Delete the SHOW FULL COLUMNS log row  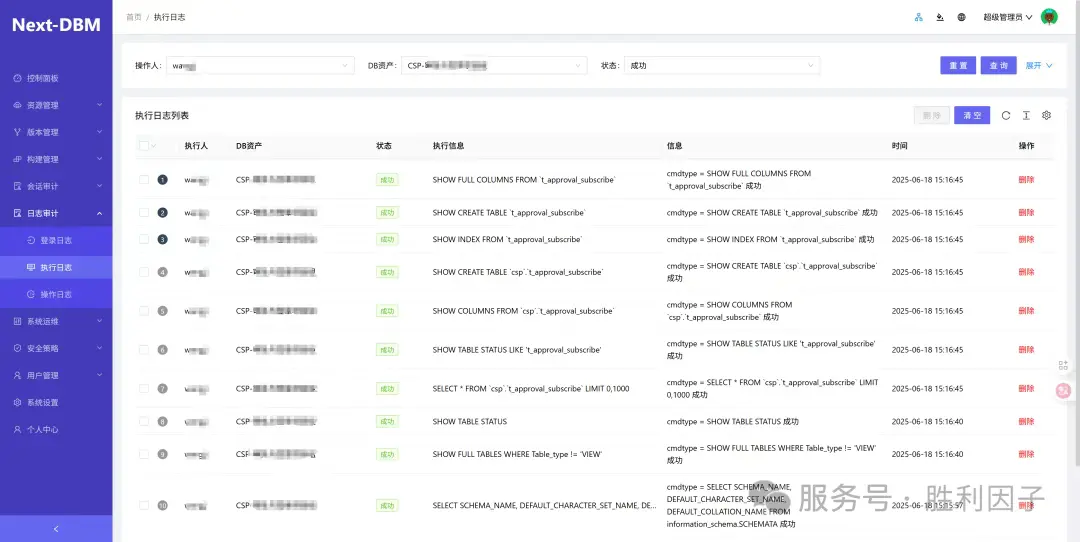(1026, 180)
